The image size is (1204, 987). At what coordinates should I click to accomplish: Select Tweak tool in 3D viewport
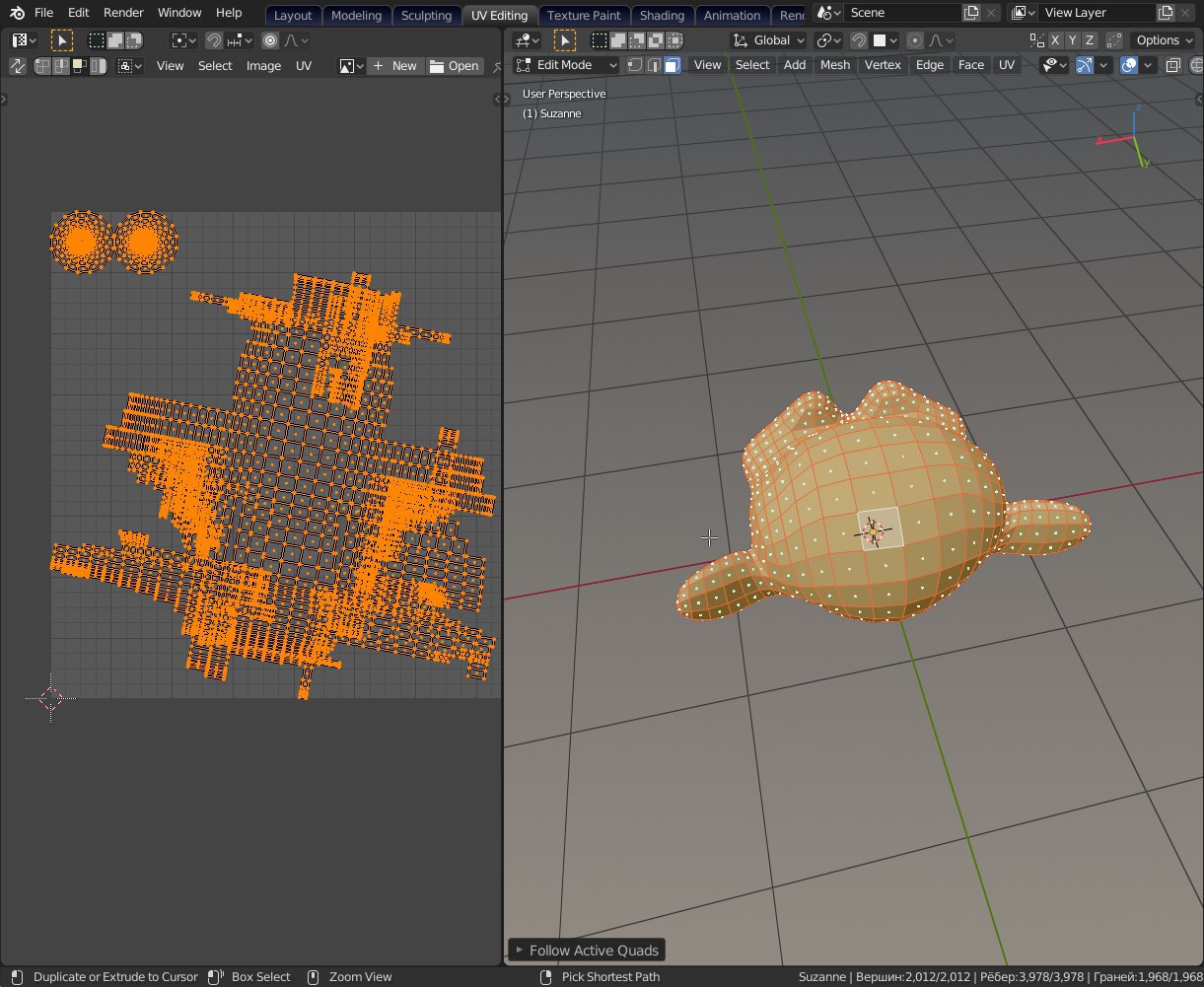565,40
